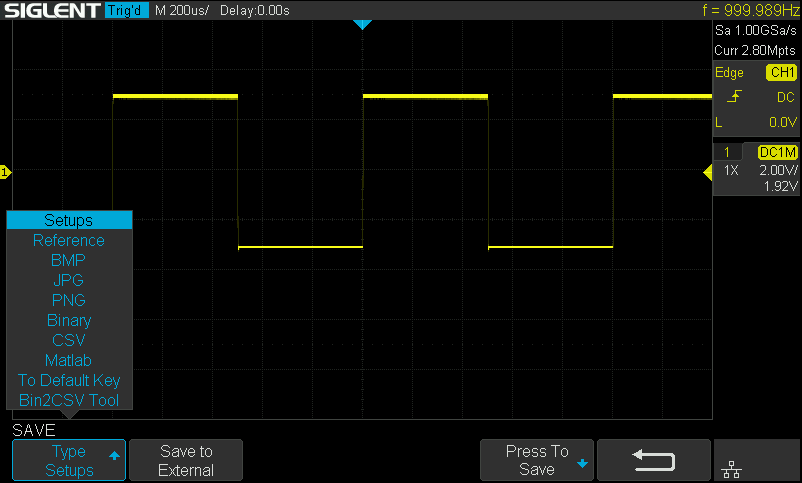Choose CSV in the save type menu
The image size is (802, 483).
(x=69, y=340)
